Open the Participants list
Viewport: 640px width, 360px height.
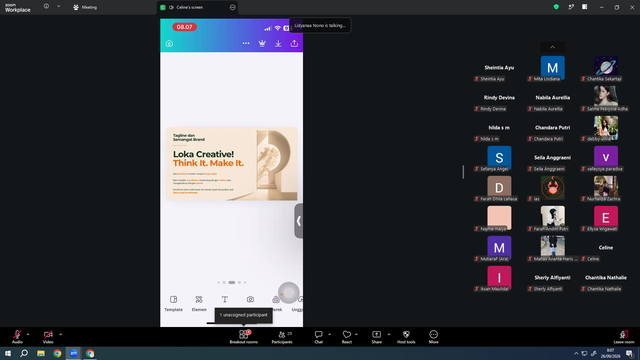(x=282, y=337)
